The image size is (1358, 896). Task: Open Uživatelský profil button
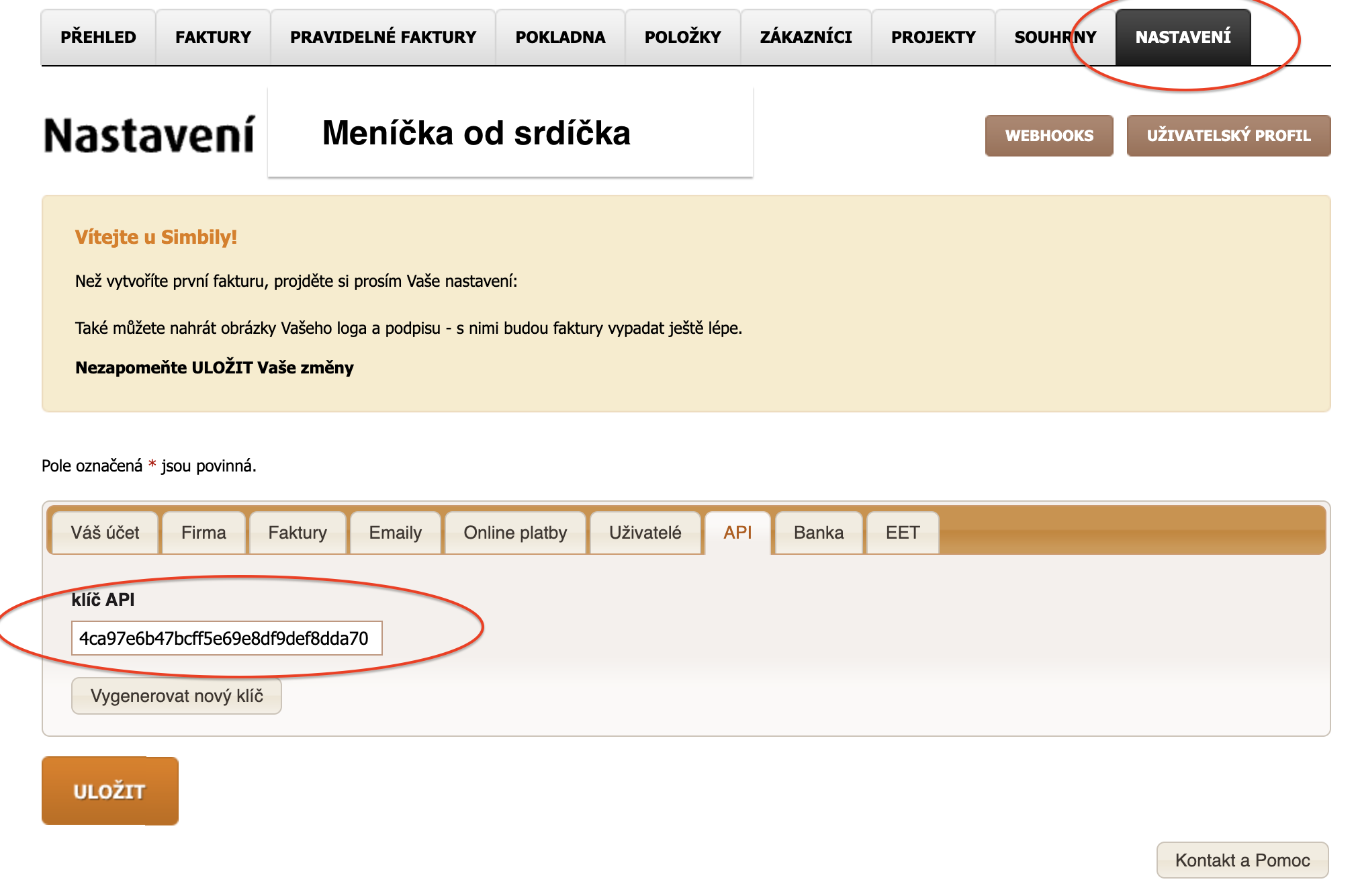1228,136
